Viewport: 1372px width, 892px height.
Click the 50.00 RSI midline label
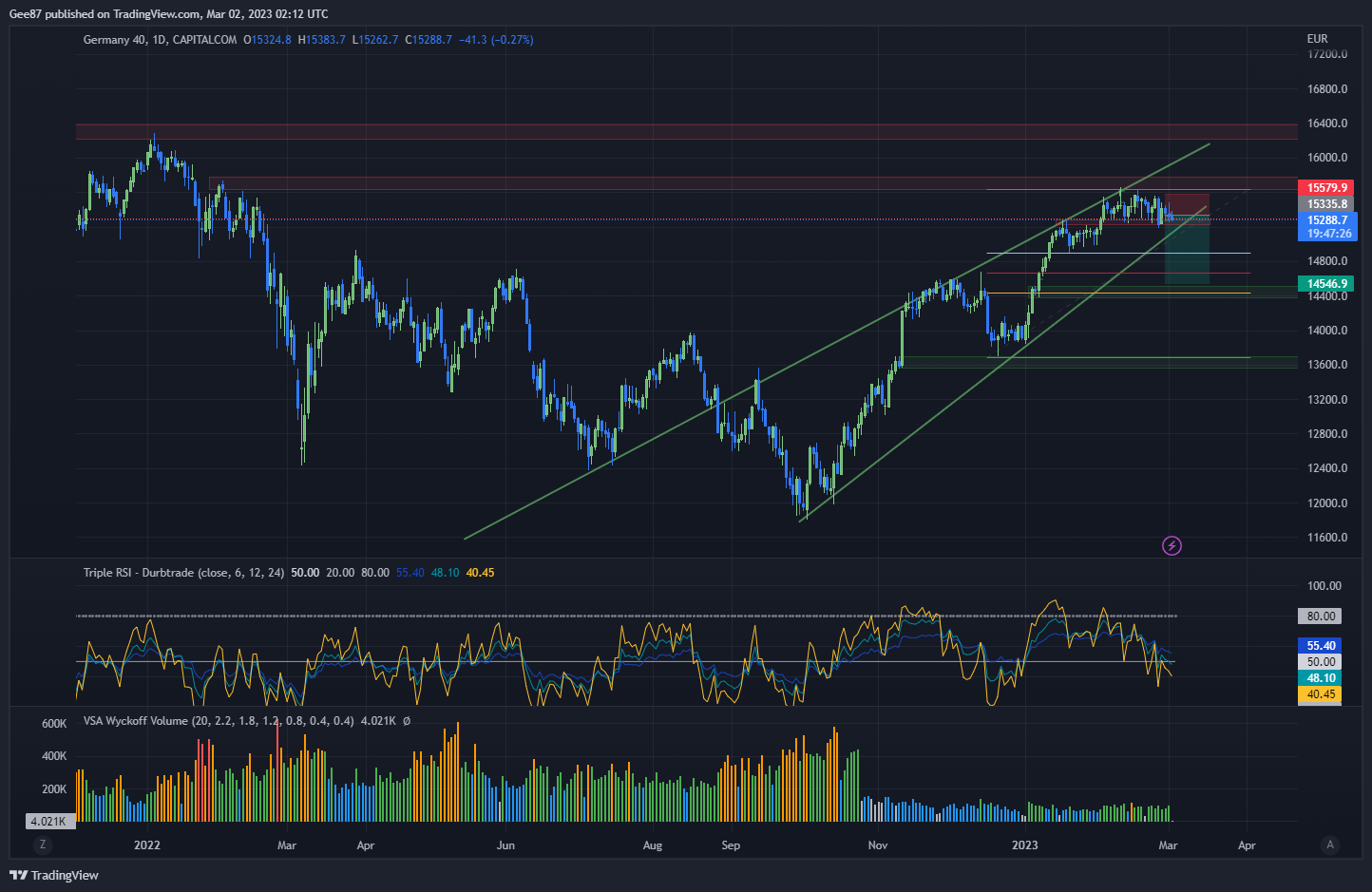click(x=1321, y=662)
